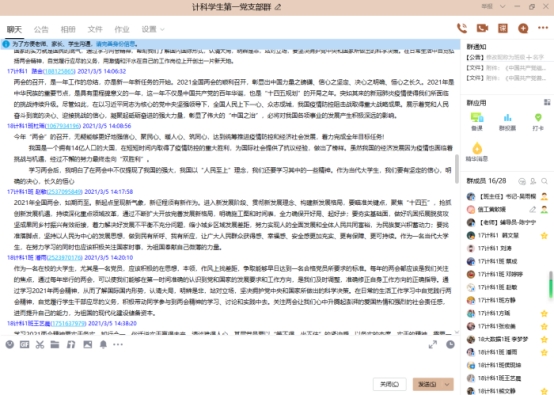Search the group members list
Viewport: 554px width, 395px height.
544,181
